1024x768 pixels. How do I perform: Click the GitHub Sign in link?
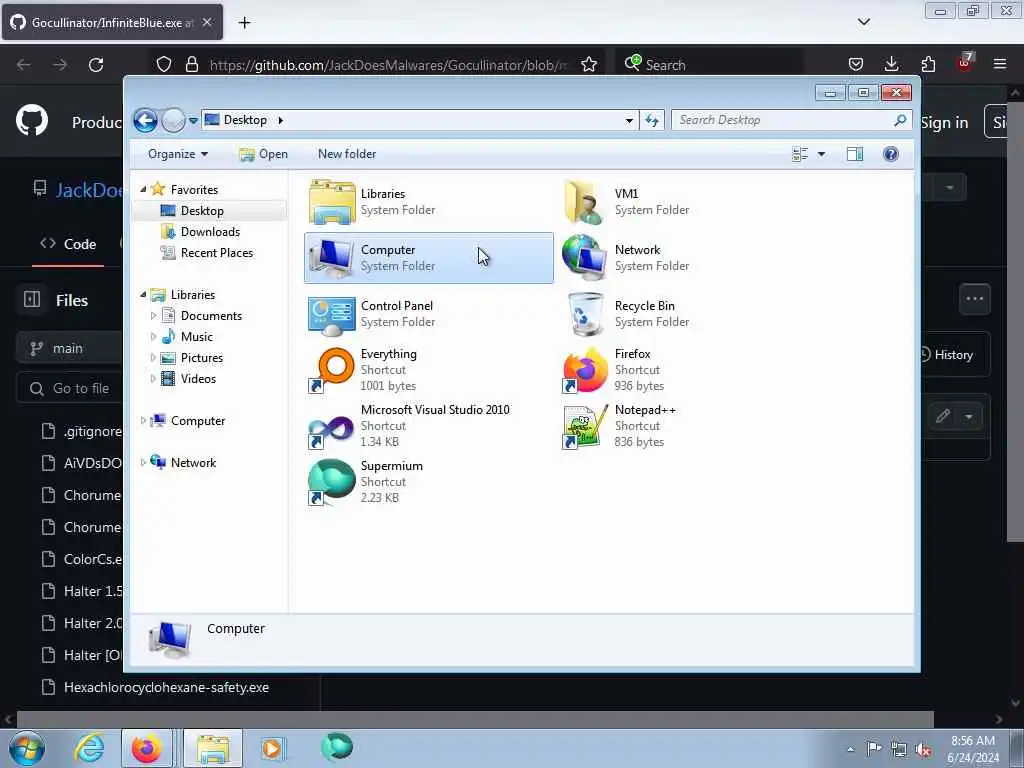pos(944,123)
